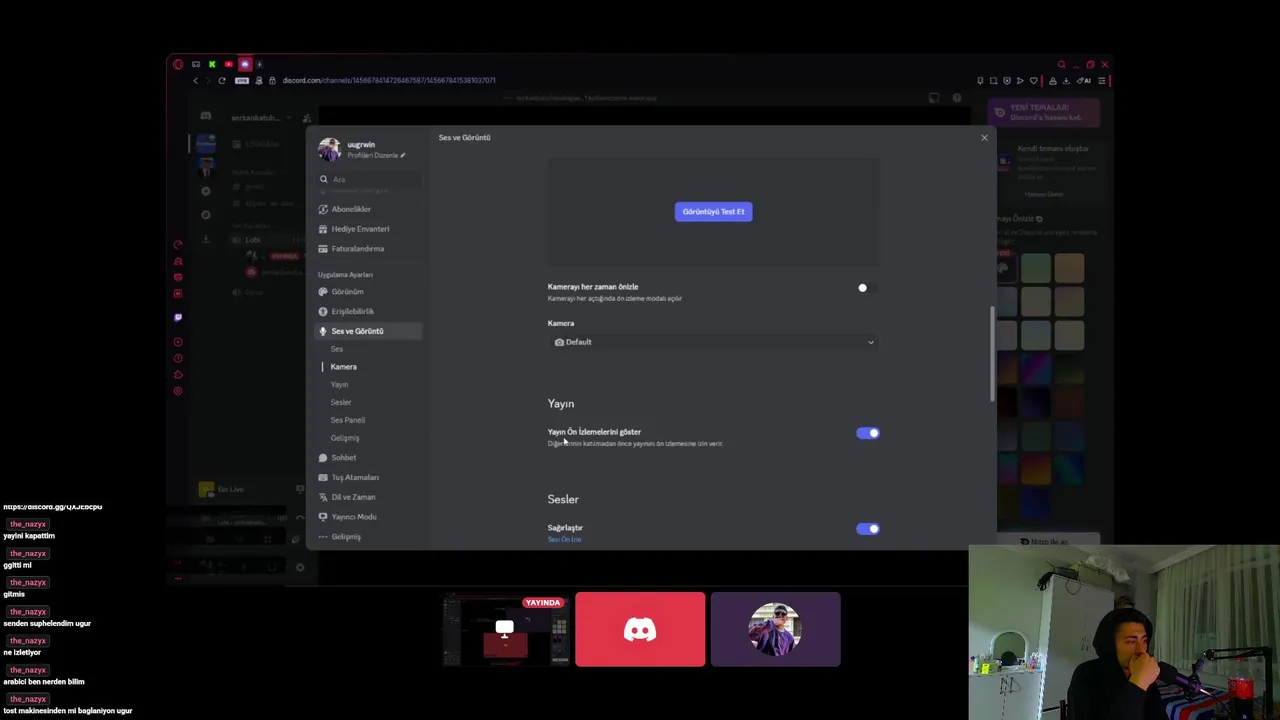1280x720 pixels.
Task: Click the large Discord logo tile
Action: (x=640, y=629)
